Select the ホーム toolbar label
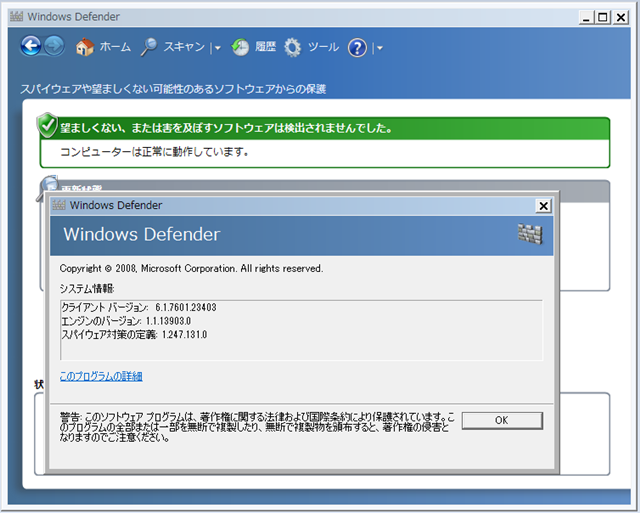Screen dimensions: 640x513 [x=115, y=47]
